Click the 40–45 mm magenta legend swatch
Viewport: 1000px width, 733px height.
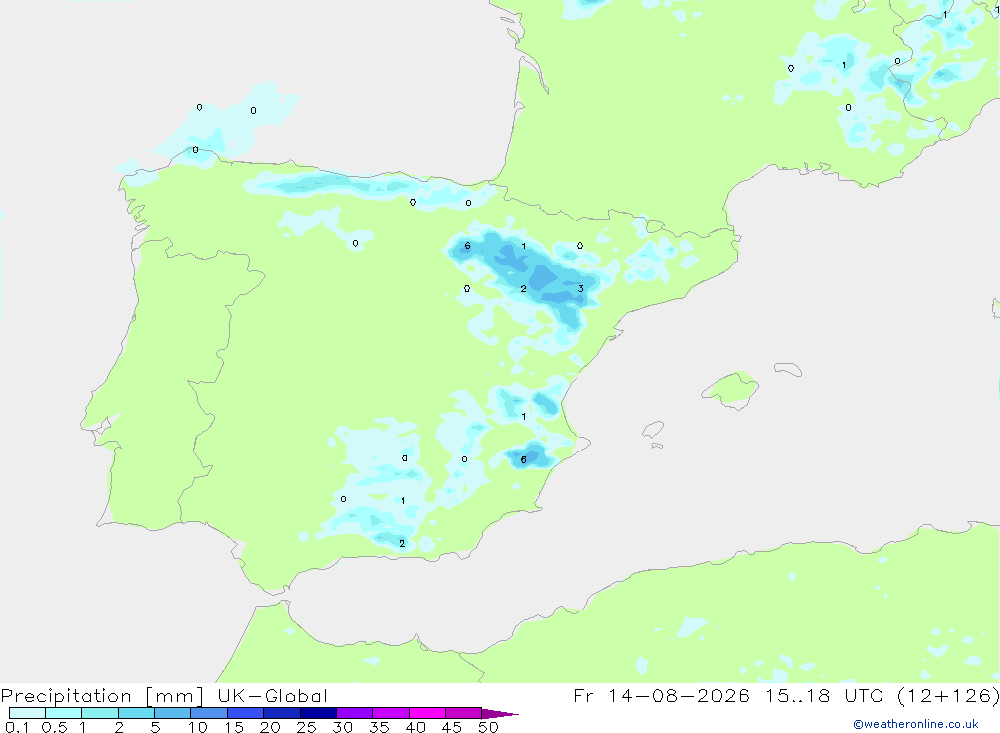427,713
